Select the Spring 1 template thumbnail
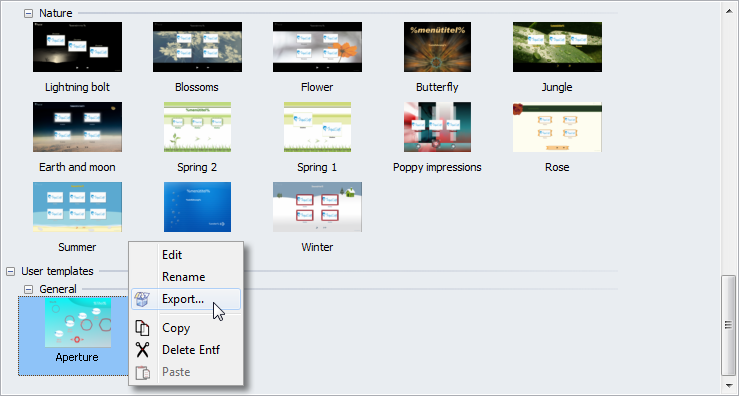 pyautogui.click(x=317, y=127)
